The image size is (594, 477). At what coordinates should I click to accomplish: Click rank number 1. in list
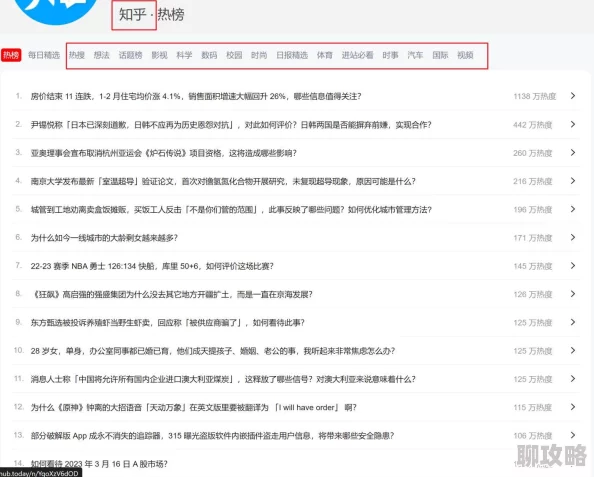click(x=19, y=96)
